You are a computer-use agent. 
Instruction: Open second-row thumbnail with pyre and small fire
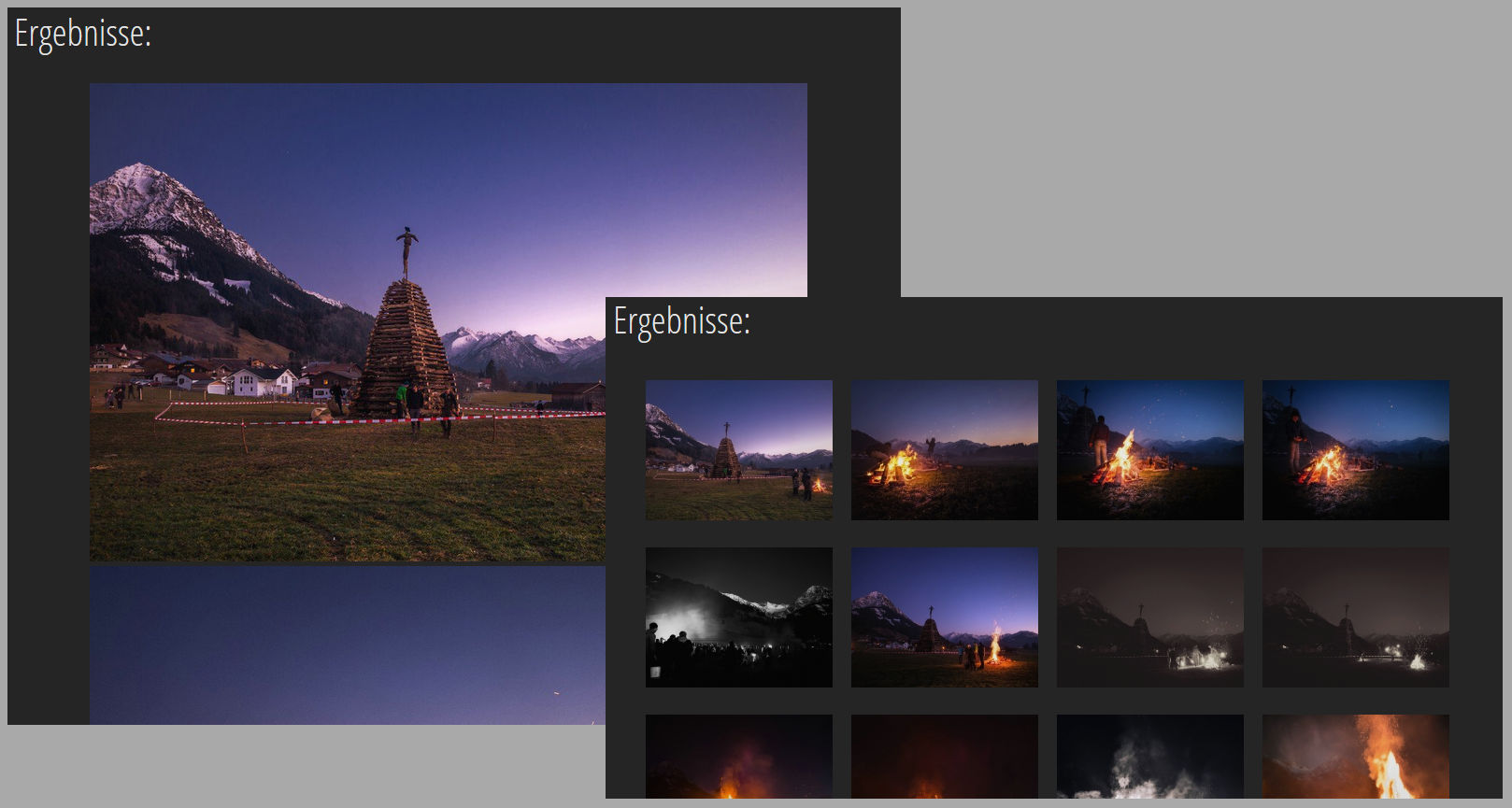pyautogui.click(x=944, y=617)
